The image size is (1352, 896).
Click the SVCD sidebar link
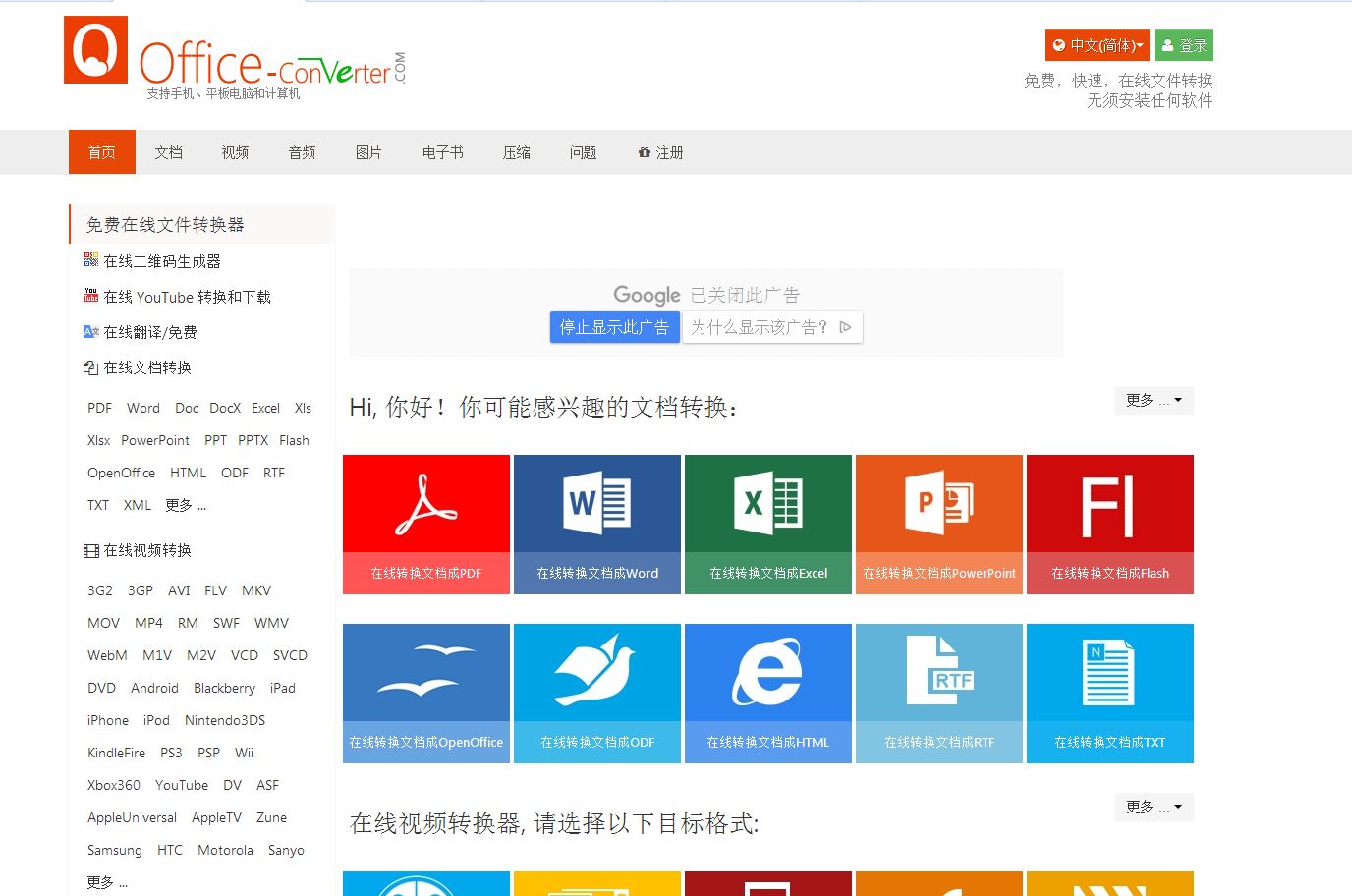pos(290,655)
